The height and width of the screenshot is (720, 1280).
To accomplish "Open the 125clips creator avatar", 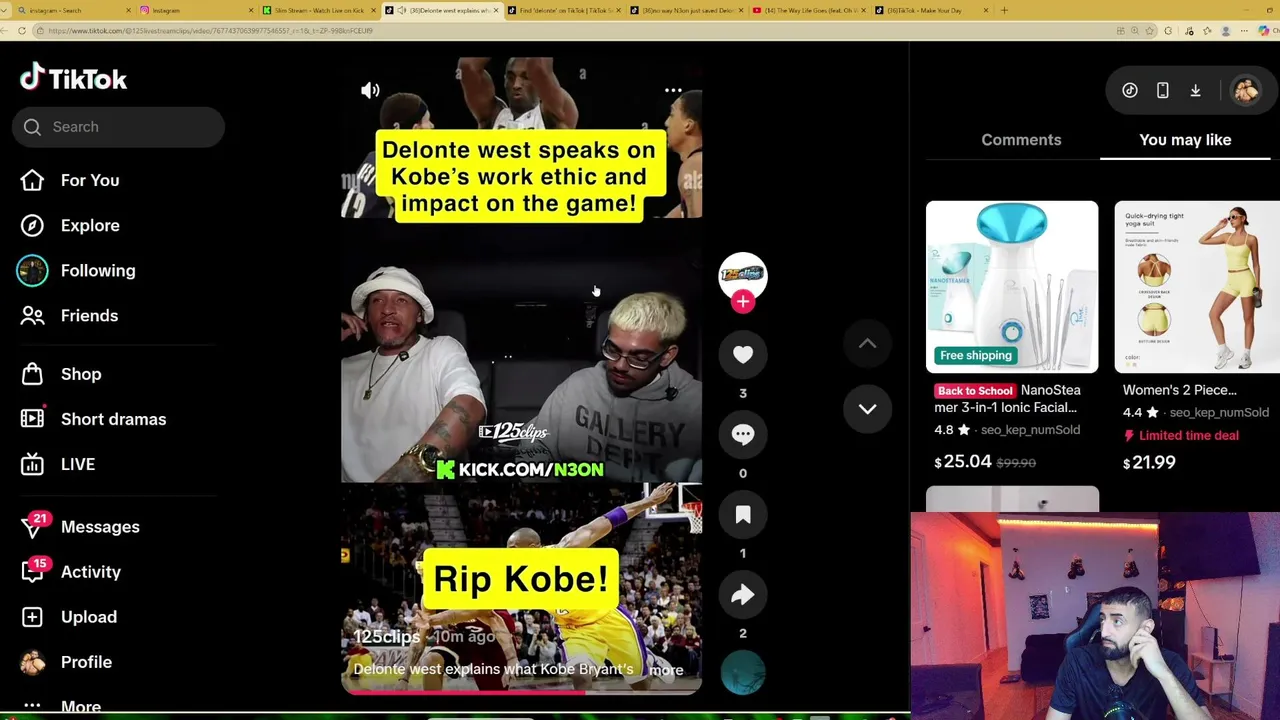I will (743, 275).
